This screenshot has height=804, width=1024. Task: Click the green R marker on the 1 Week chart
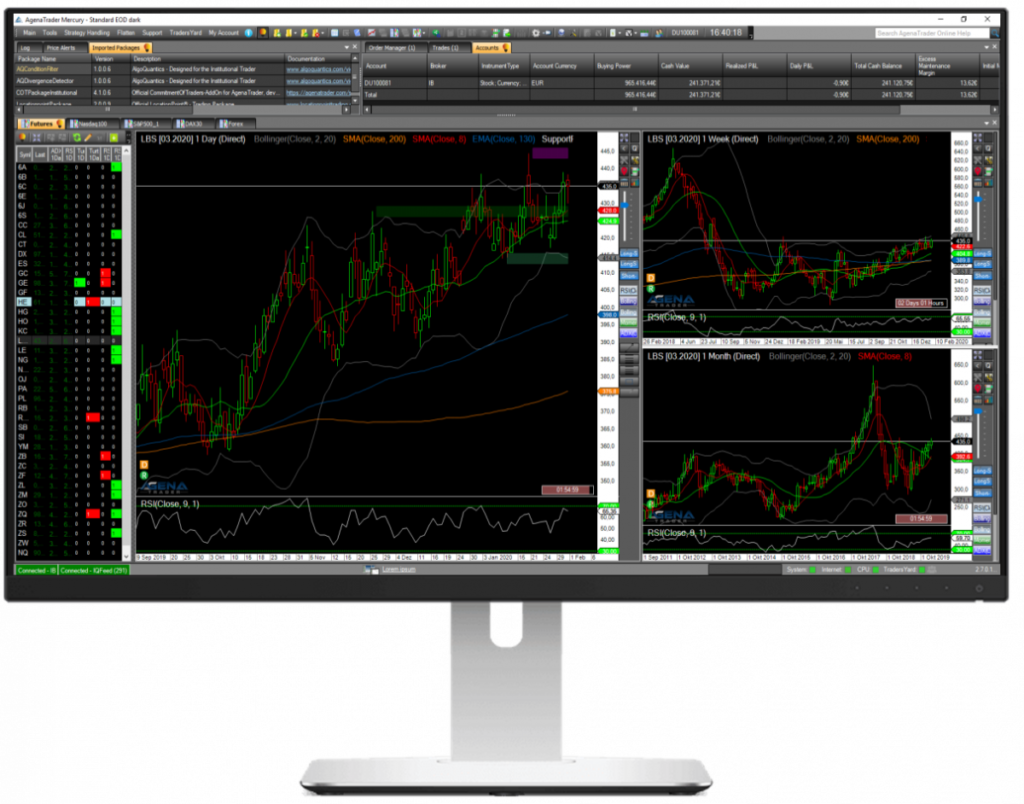click(650, 288)
